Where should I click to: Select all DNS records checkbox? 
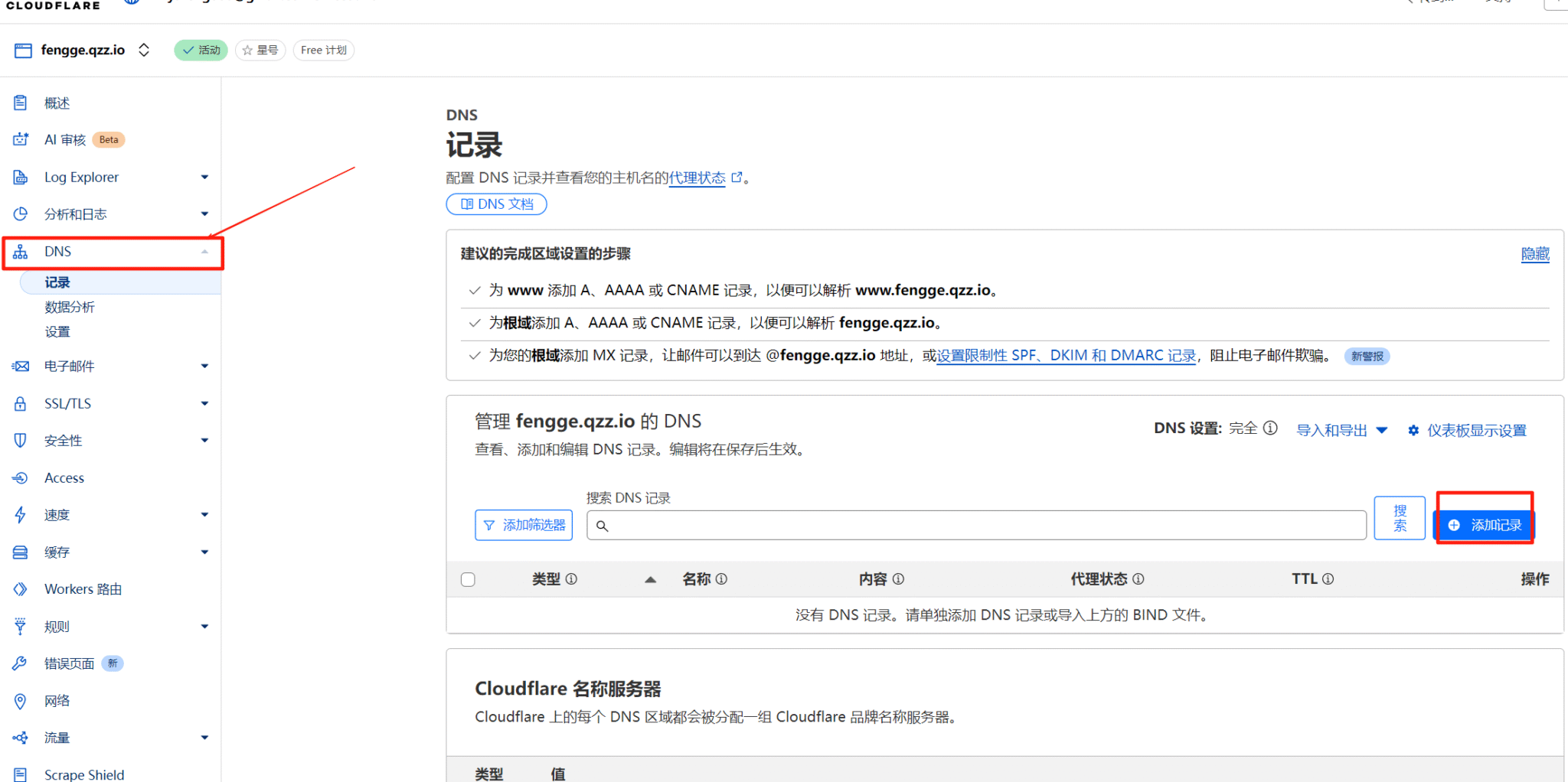click(468, 579)
